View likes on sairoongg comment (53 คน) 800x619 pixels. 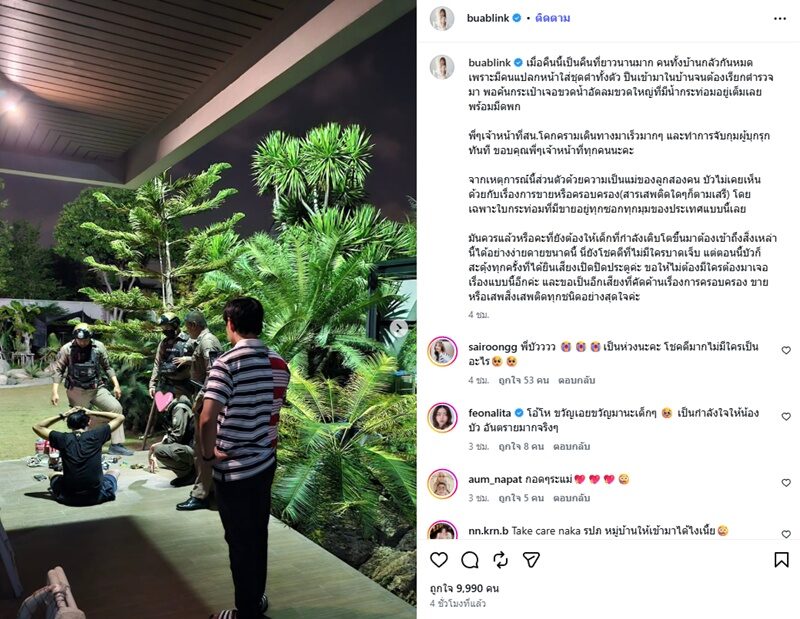tap(523, 380)
